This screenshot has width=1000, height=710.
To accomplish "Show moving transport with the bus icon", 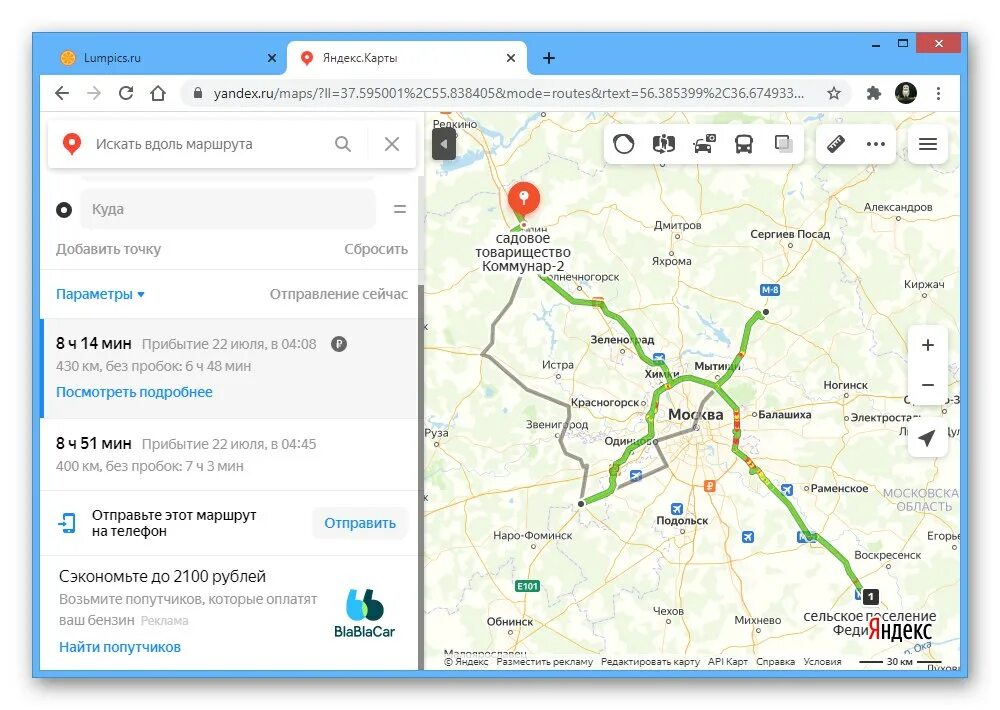I will pos(744,144).
